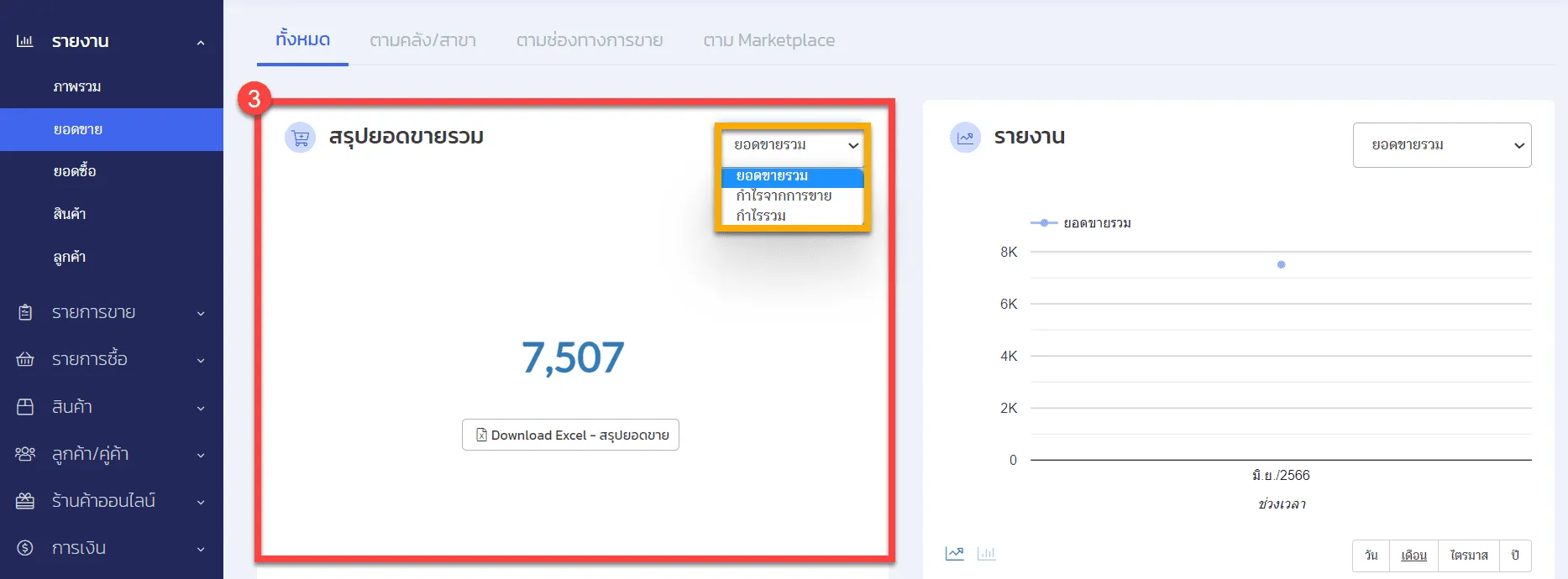Click the shopping cart sales summary icon
This screenshot has width=1568, height=579.
pyautogui.click(x=301, y=138)
